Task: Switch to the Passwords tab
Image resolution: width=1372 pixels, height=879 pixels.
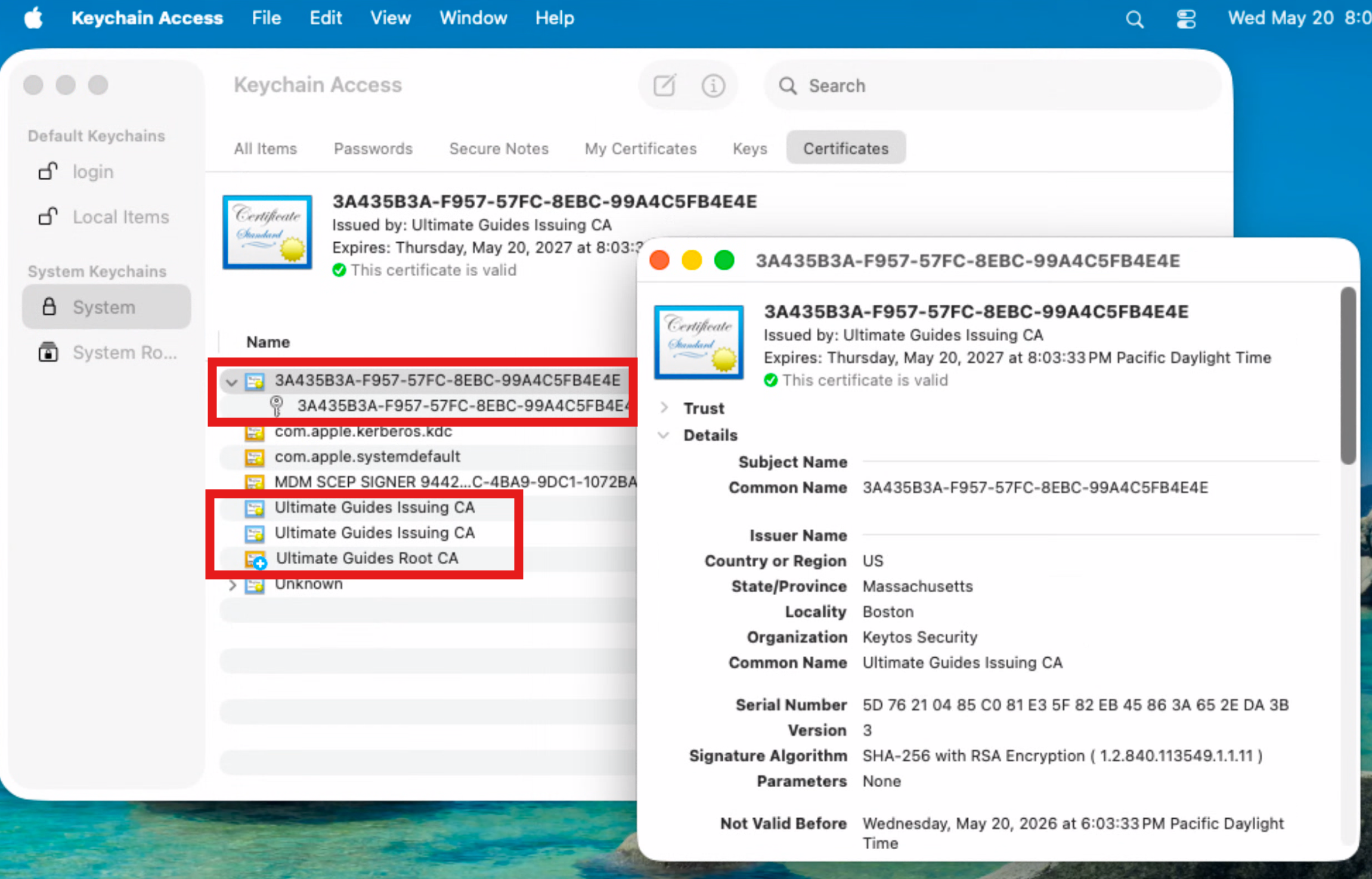Action: (373, 148)
